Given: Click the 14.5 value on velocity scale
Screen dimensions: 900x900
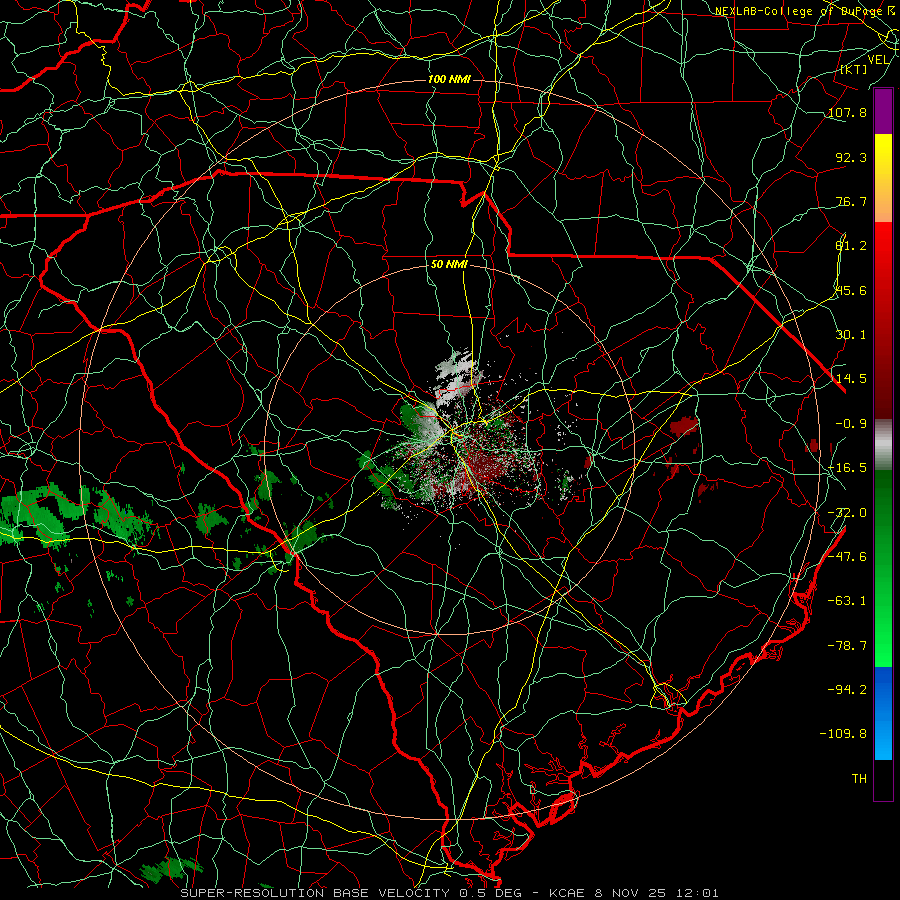Looking at the screenshot, I should 851,379.
